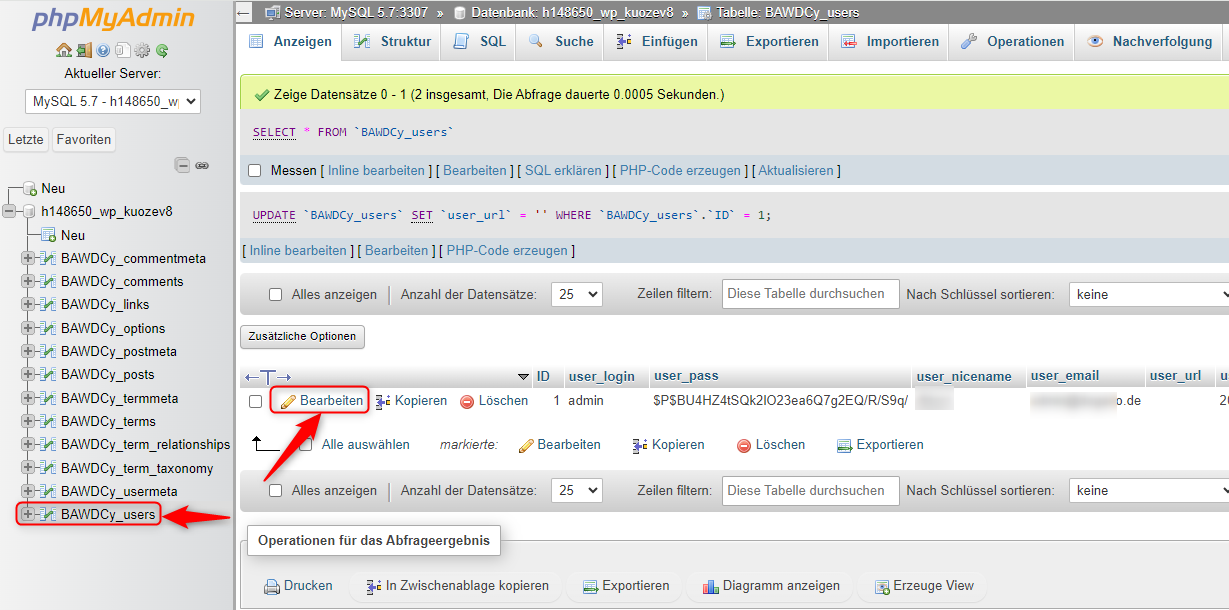Click the pencil icon of row Bearbeiten
Image resolution: width=1229 pixels, height=610 pixels.
pyautogui.click(x=288, y=401)
